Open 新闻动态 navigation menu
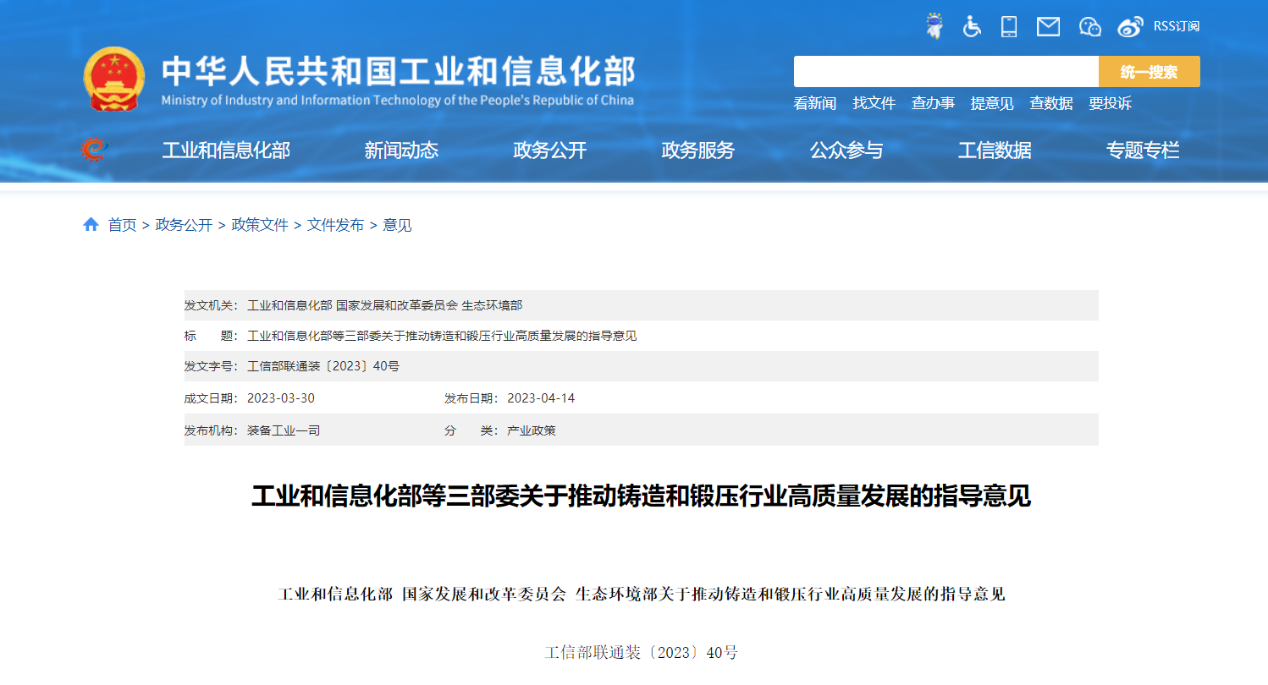This screenshot has height=685, width=1268. (x=401, y=151)
